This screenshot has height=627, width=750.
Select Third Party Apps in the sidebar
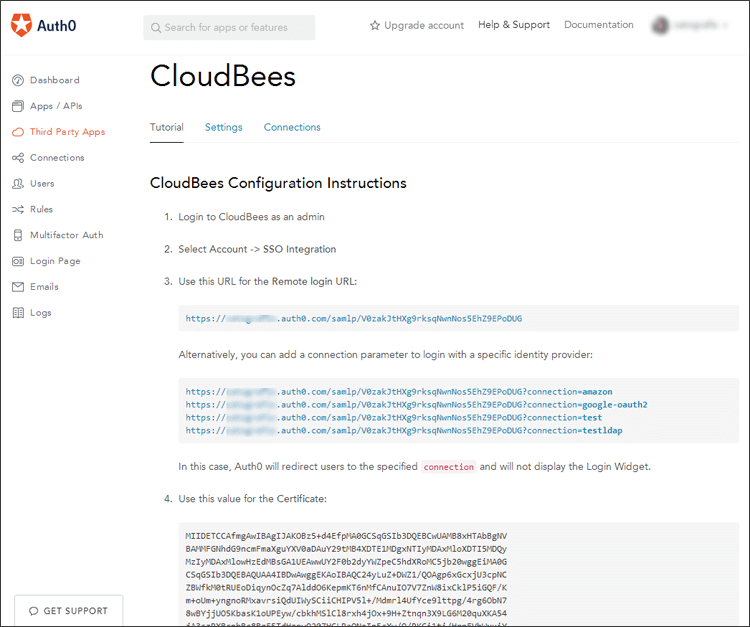(x=67, y=132)
